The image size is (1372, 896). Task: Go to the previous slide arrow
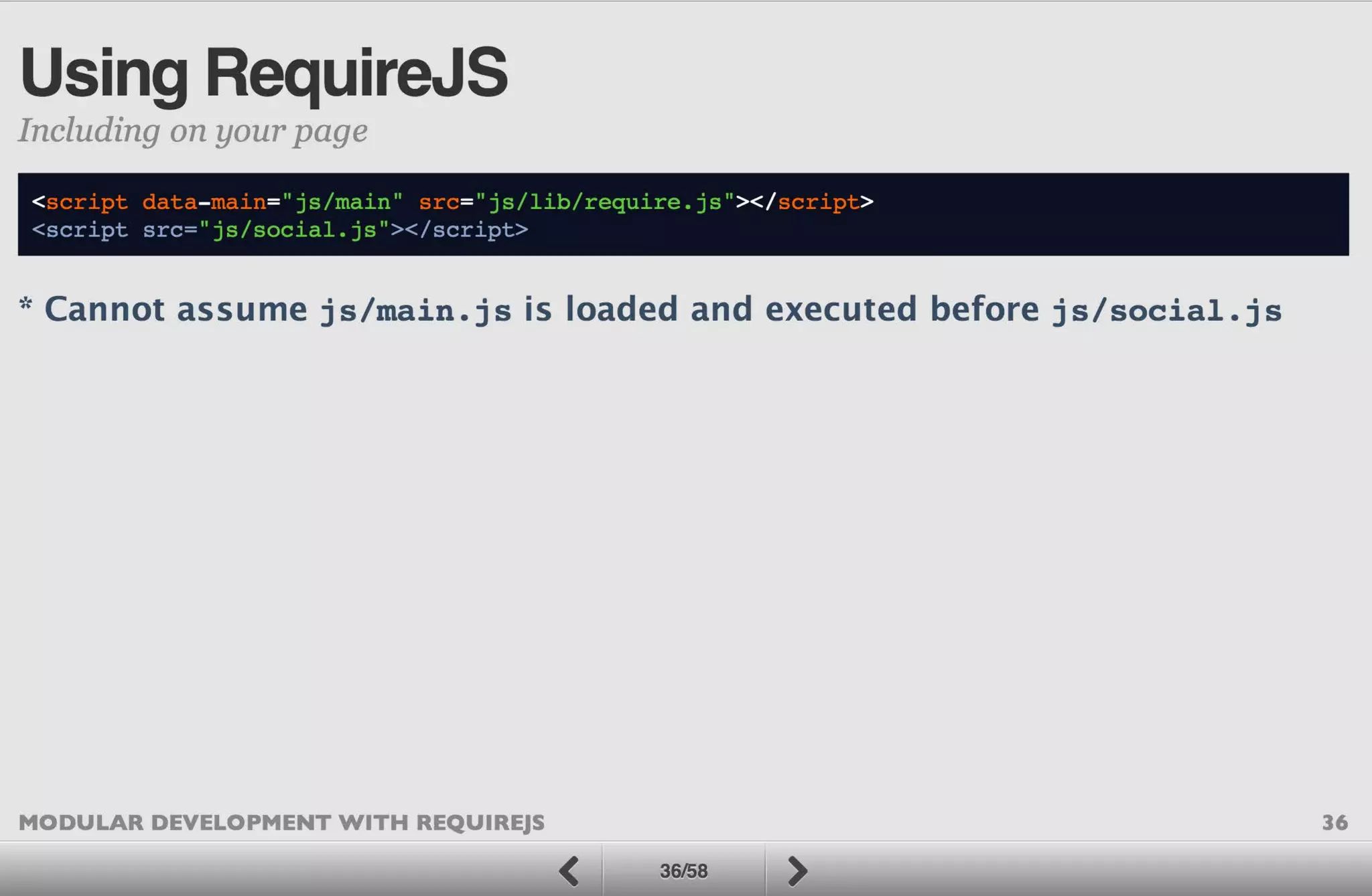point(569,871)
